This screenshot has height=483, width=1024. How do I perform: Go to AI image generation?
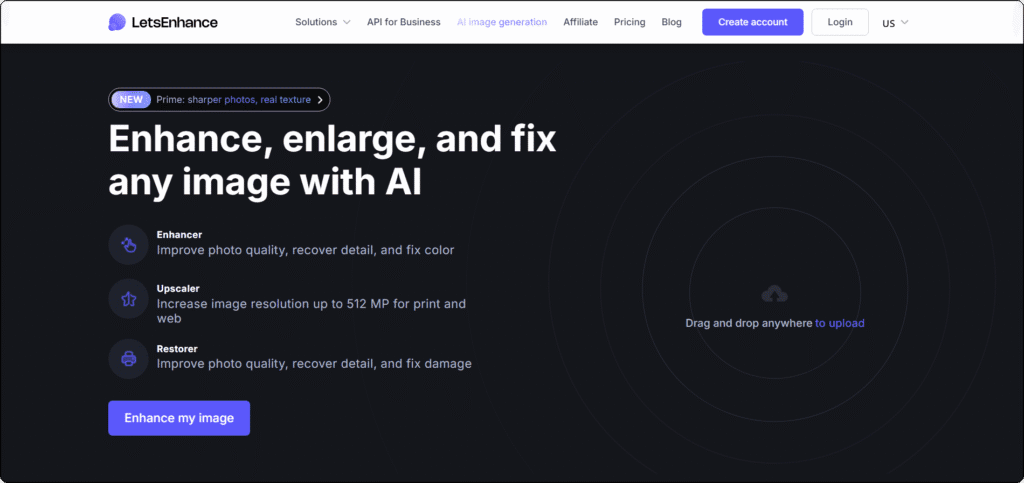pyautogui.click(x=502, y=22)
